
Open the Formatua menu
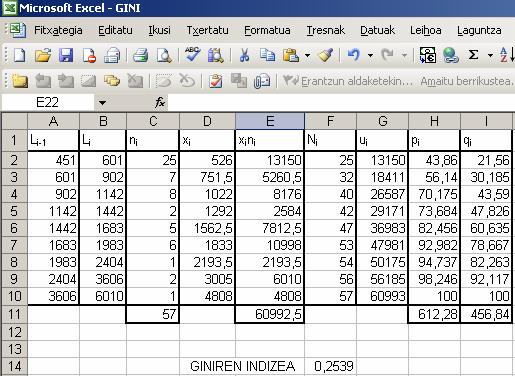coord(267,30)
